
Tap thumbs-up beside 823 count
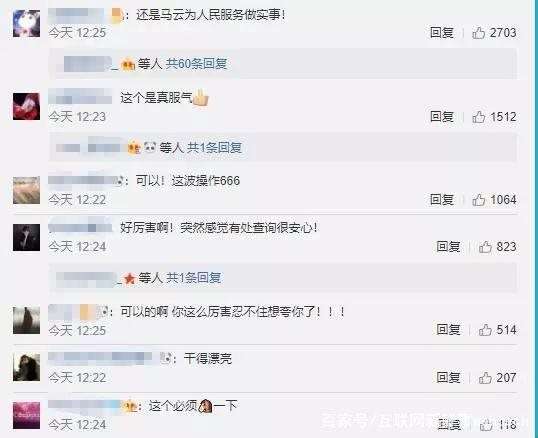click(485, 247)
